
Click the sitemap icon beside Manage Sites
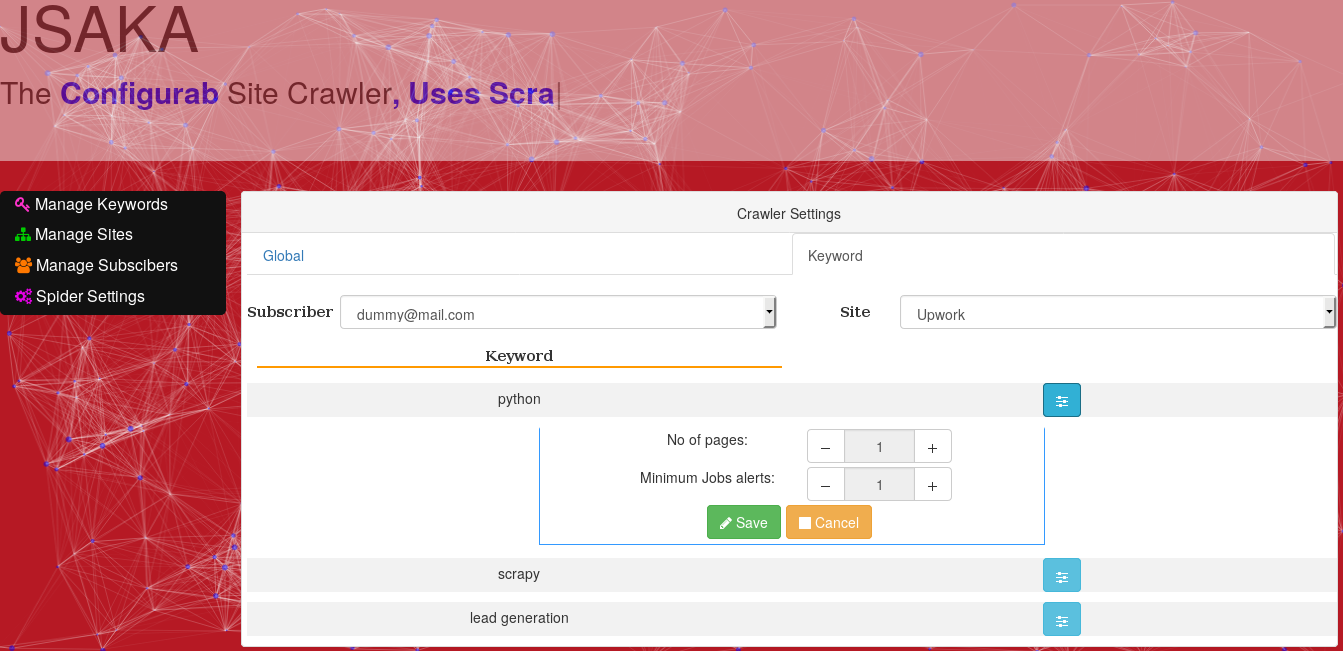(x=22, y=235)
